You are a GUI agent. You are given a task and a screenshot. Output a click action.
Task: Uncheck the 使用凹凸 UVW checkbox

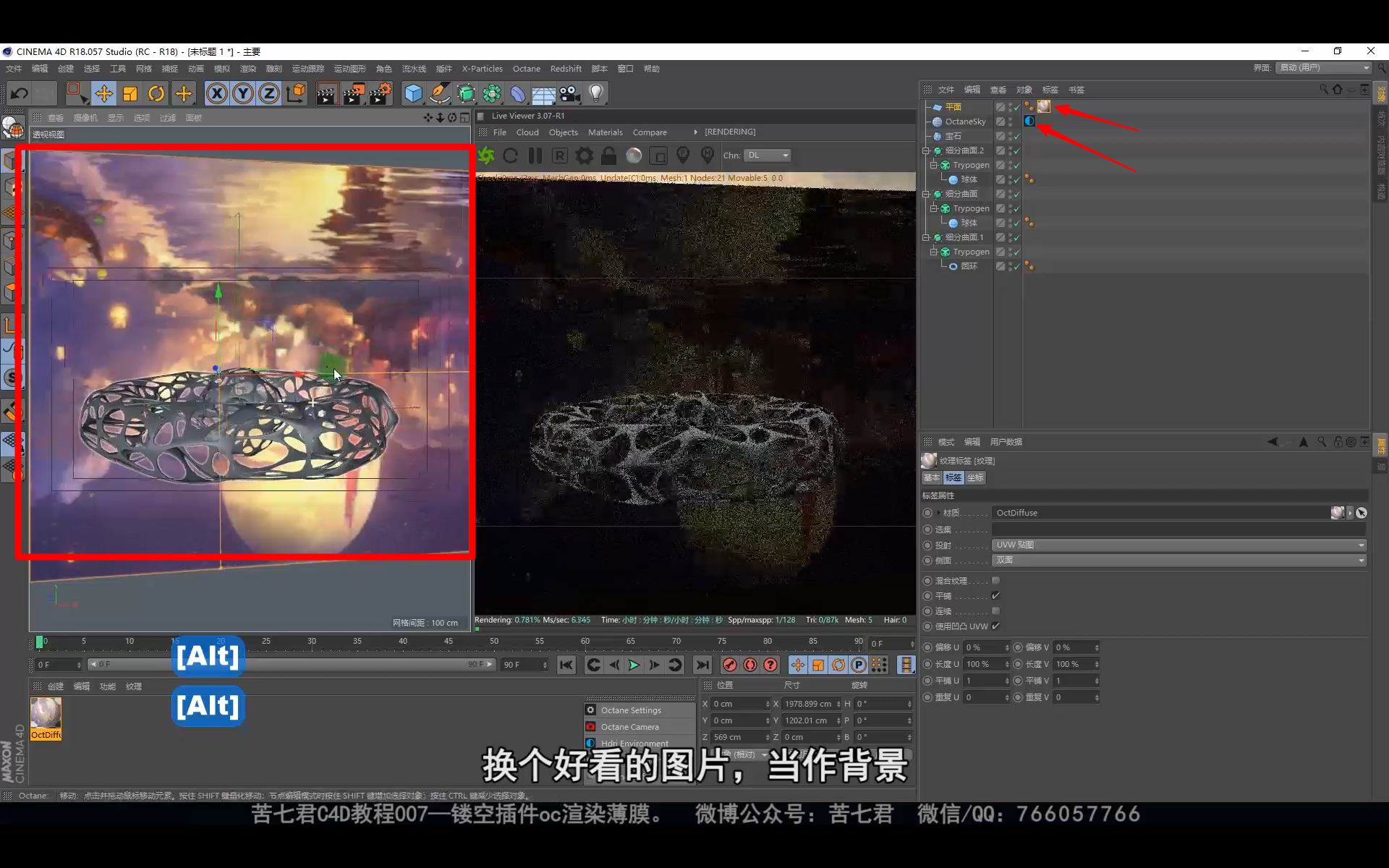click(996, 626)
